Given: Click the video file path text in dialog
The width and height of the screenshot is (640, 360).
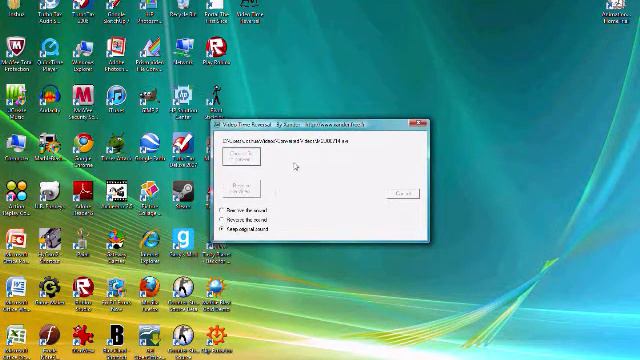Looking at the screenshot, I should (285, 141).
